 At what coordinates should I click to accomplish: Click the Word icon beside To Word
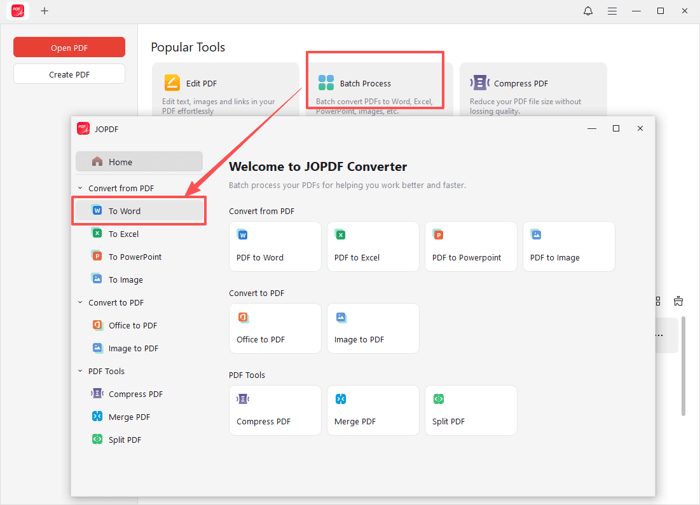pos(97,210)
